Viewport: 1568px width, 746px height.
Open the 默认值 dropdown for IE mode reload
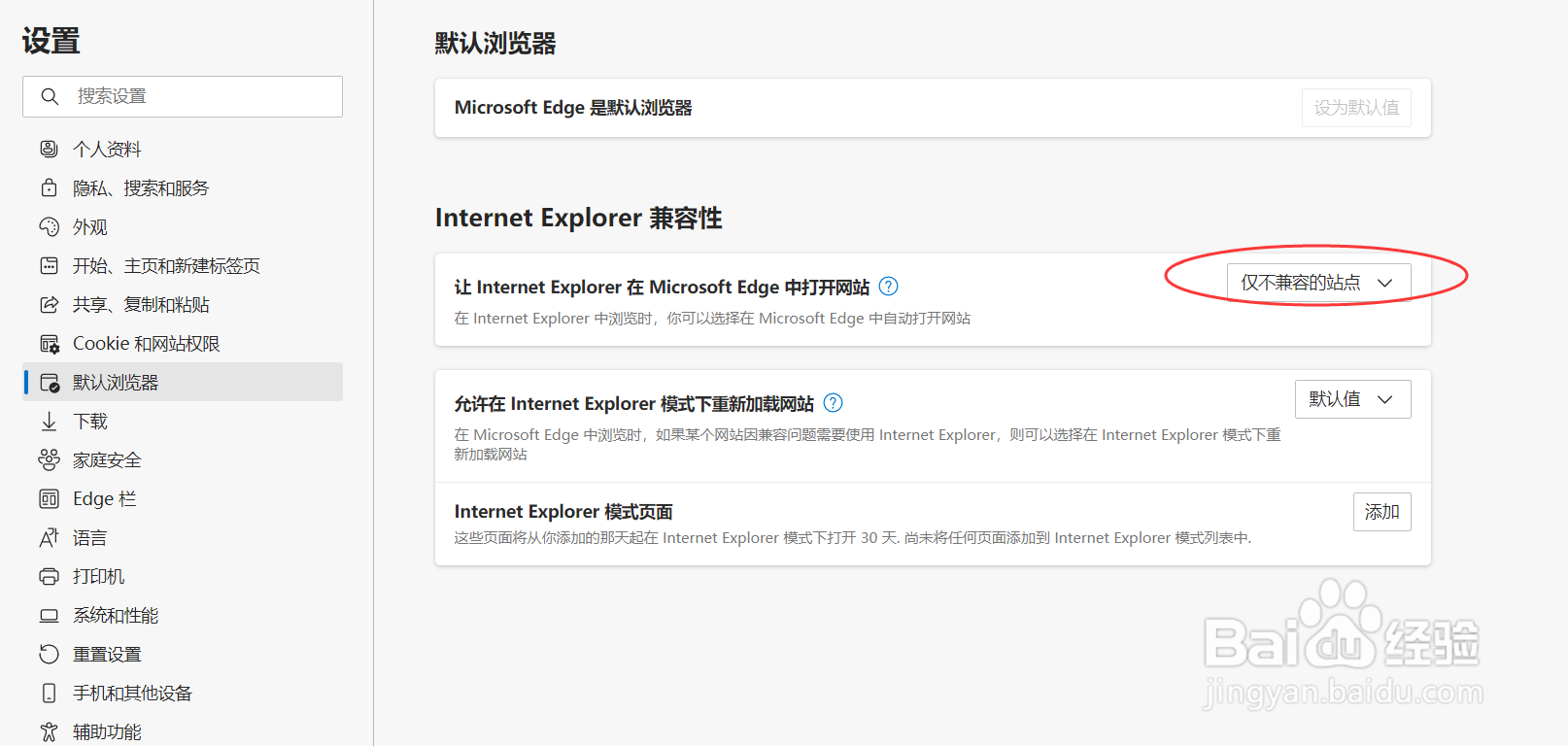pyautogui.click(x=1352, y=399)
